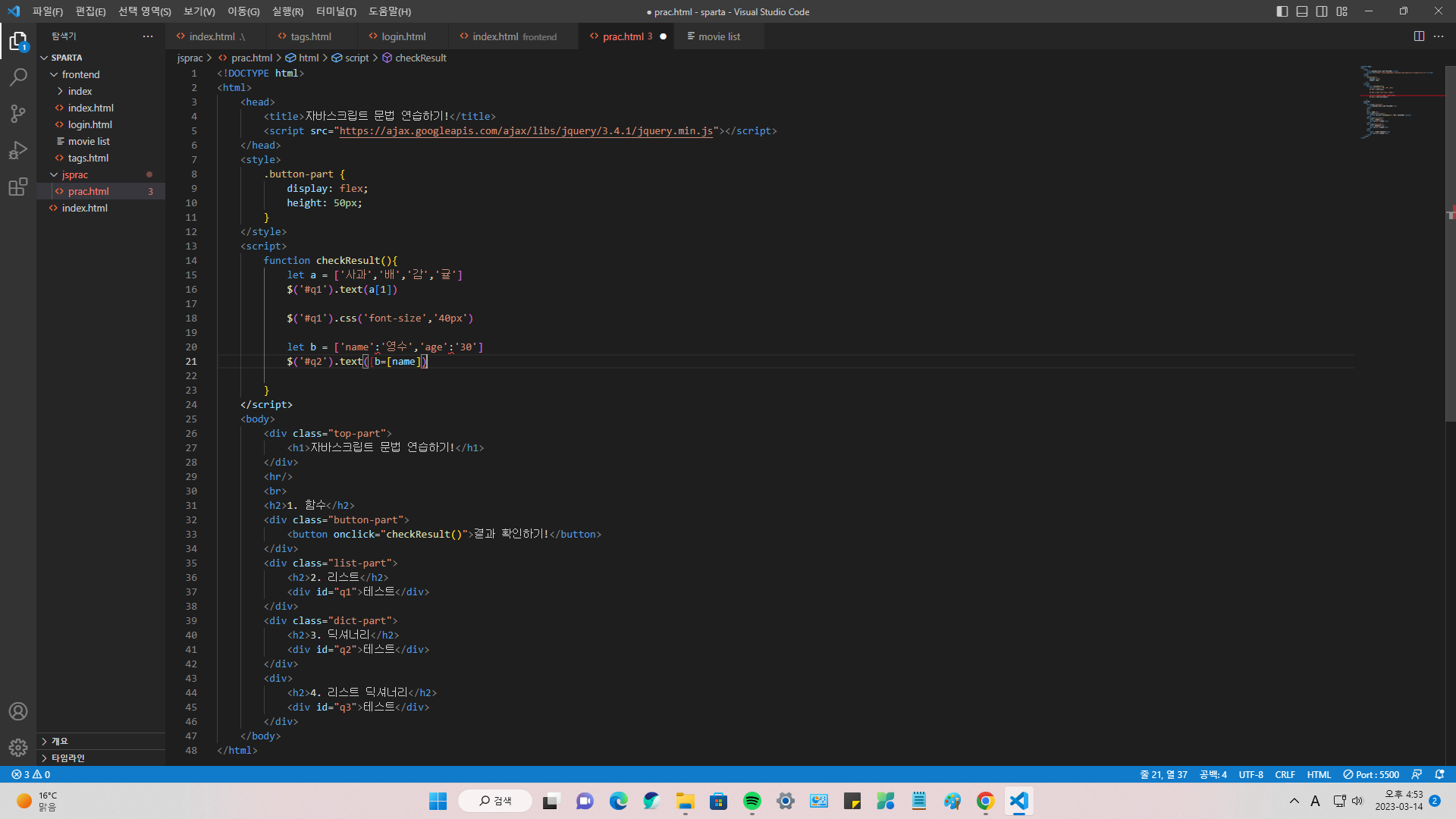
Task: Click the editor vertical scrollbar
Action: pyautogui.click(x=1451, y=243)
